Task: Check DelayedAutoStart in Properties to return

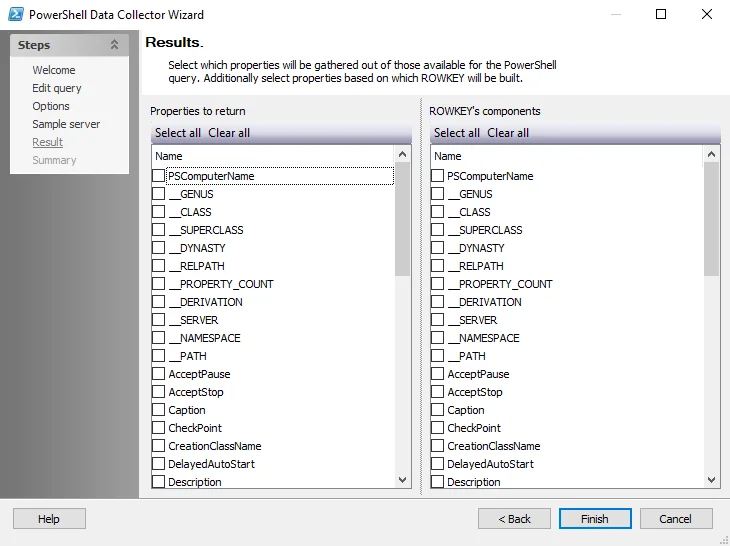Action: (x=159, y=464)
